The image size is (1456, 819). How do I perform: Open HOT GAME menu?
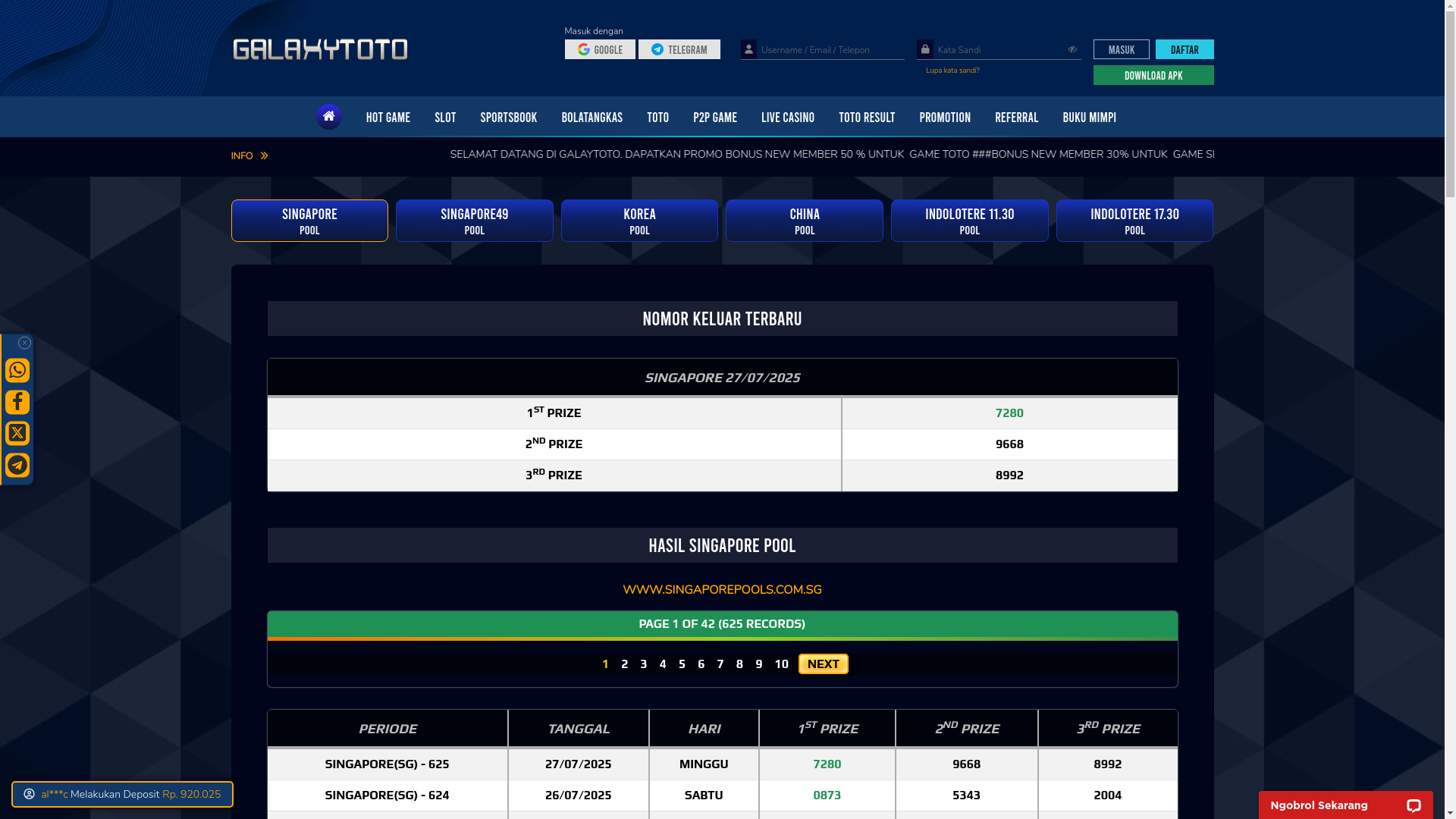388,118
